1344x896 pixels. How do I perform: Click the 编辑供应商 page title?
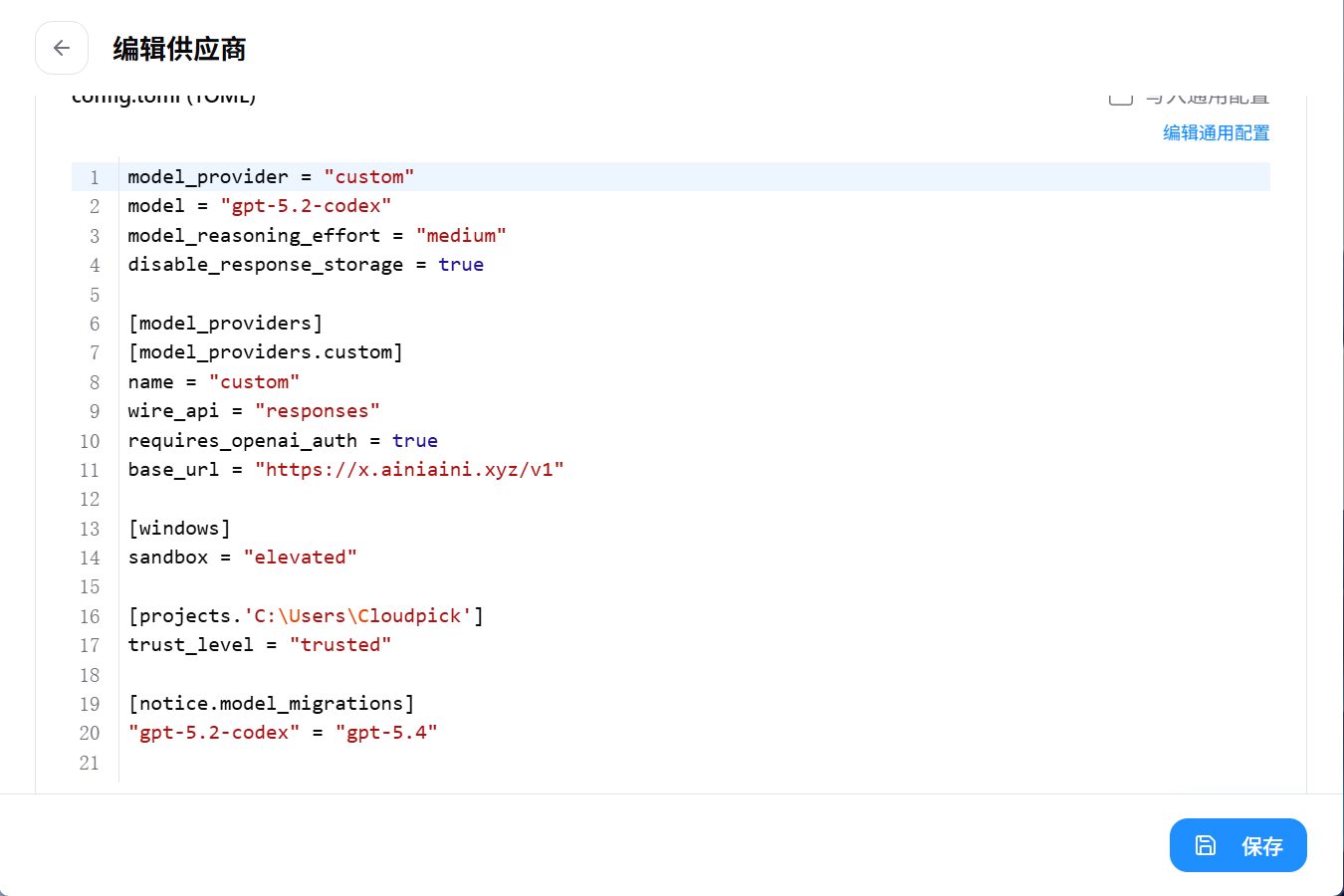point(179,49)
